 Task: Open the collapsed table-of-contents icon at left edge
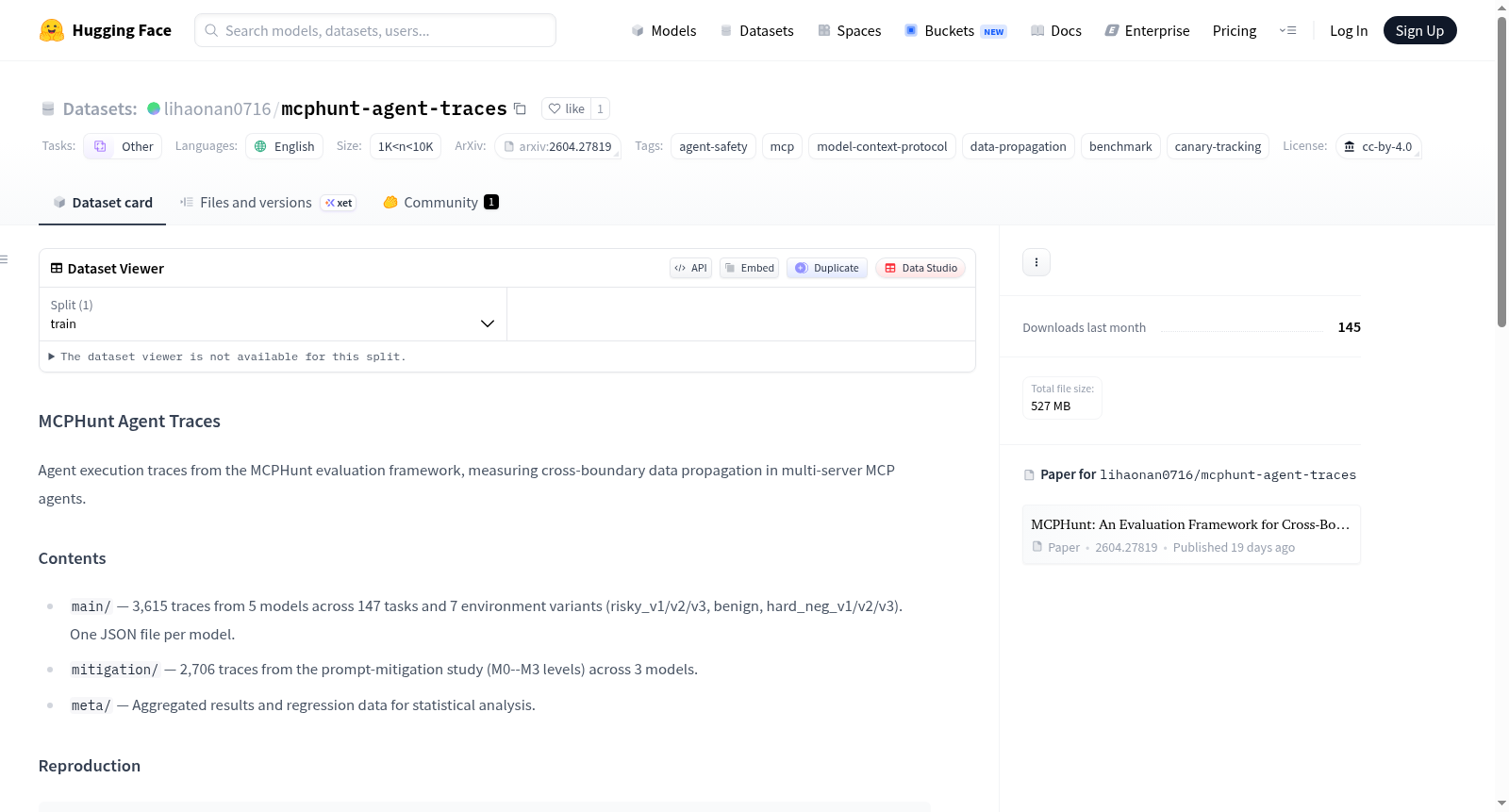(5, 259)
